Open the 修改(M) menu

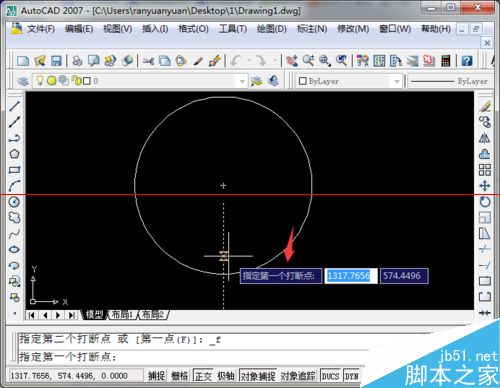point(353,29)
